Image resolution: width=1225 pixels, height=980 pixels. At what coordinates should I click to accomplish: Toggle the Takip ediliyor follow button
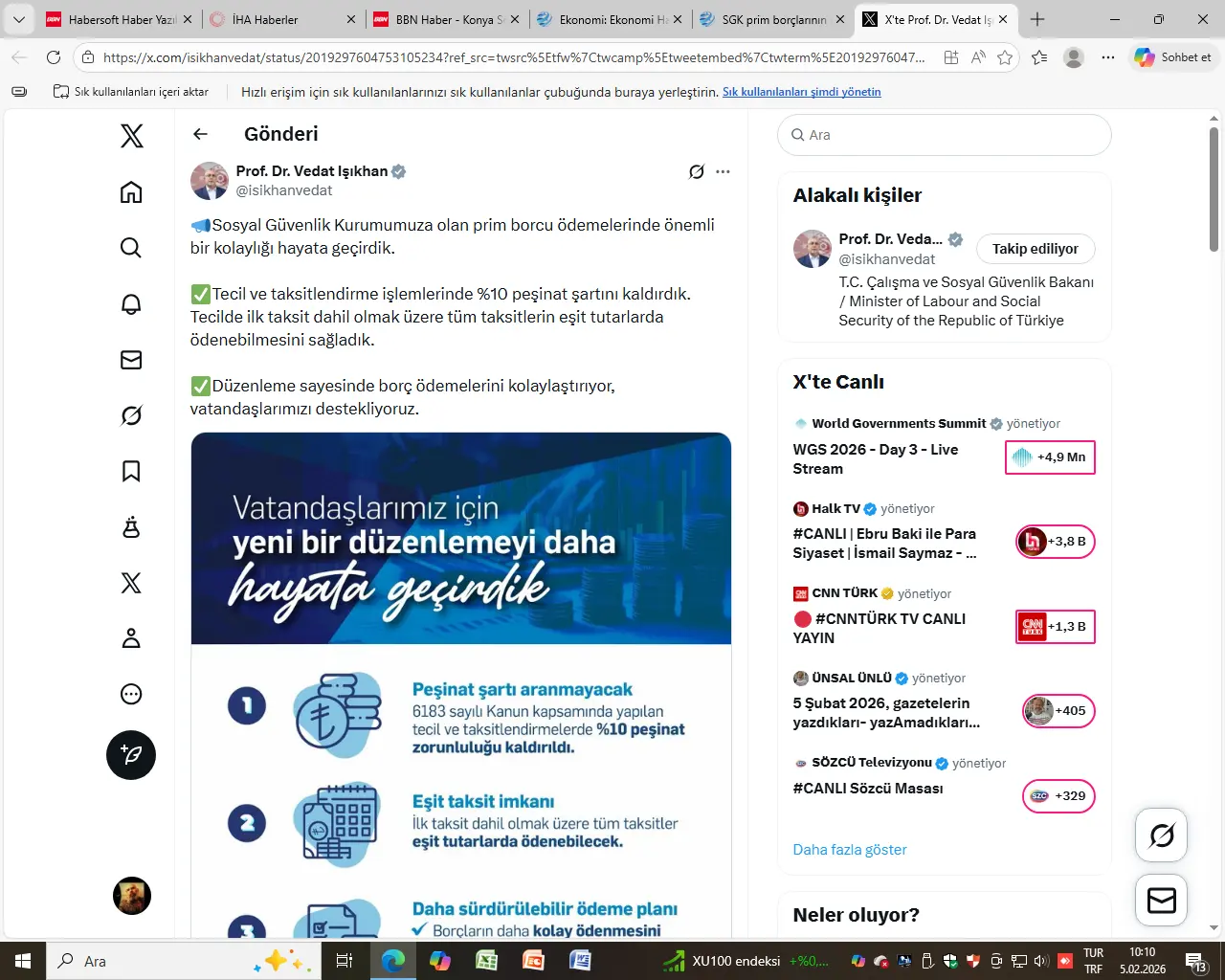[1035, 249]
